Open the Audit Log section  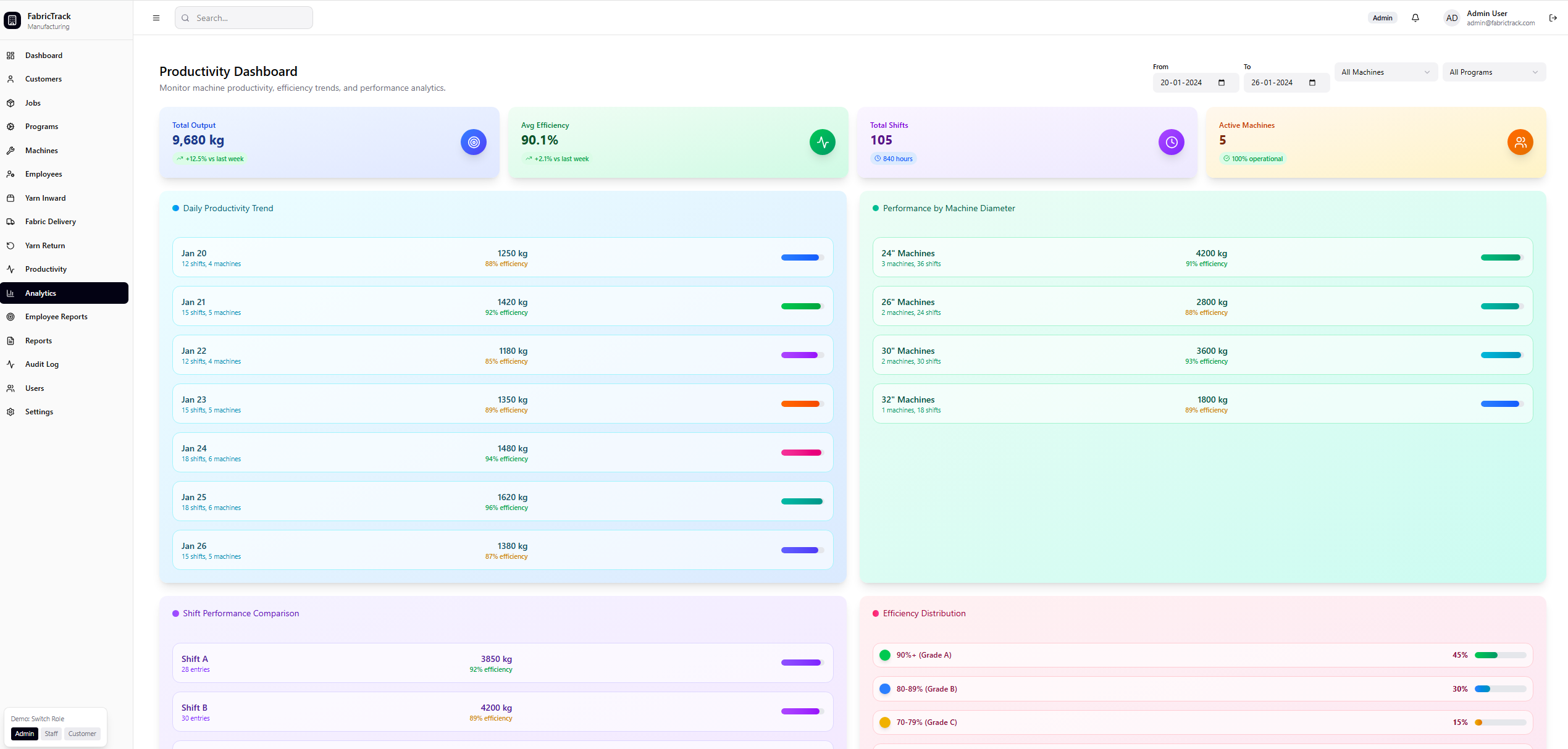point(41,364)
